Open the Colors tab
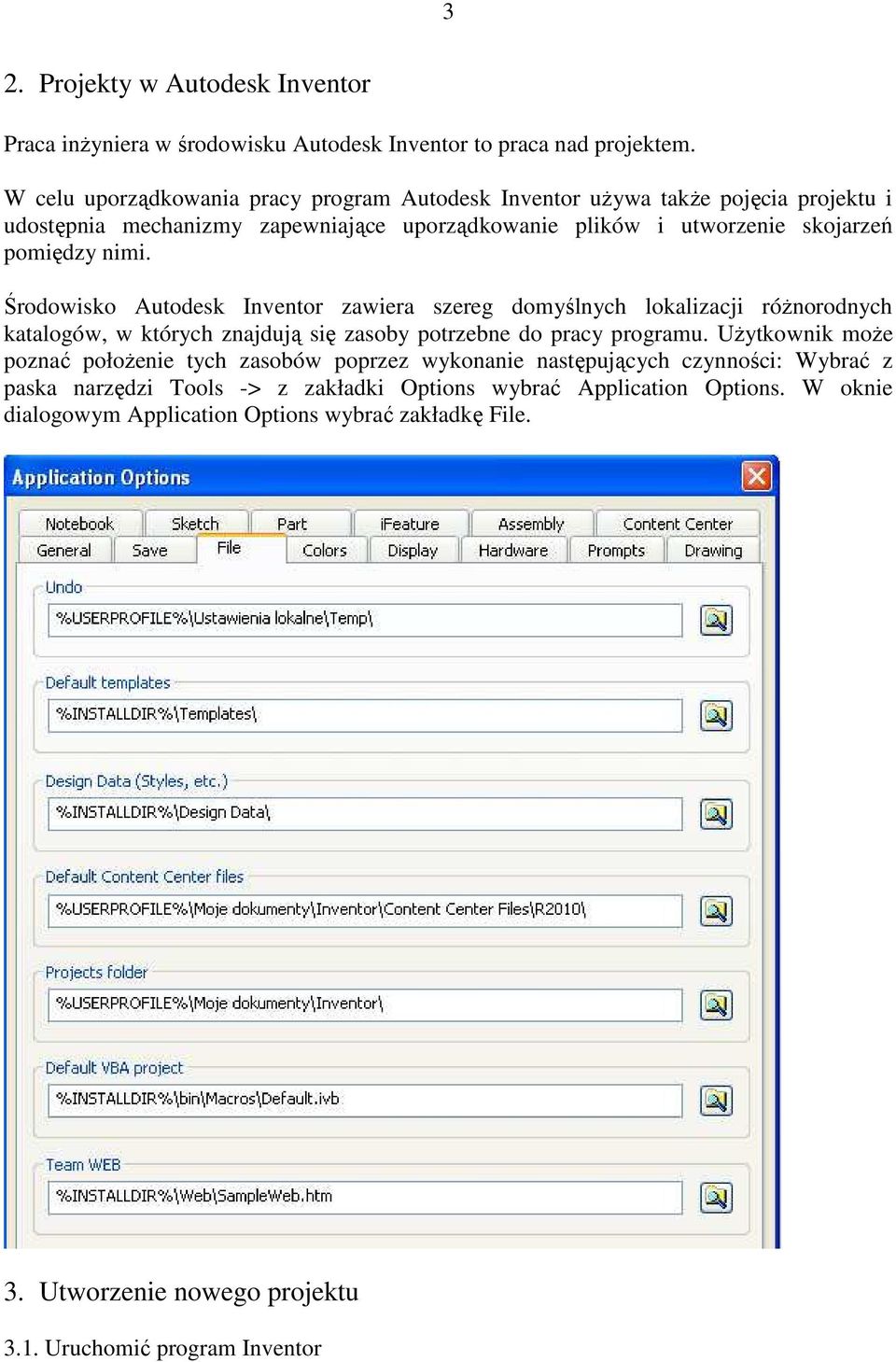 tap(325, 551)
